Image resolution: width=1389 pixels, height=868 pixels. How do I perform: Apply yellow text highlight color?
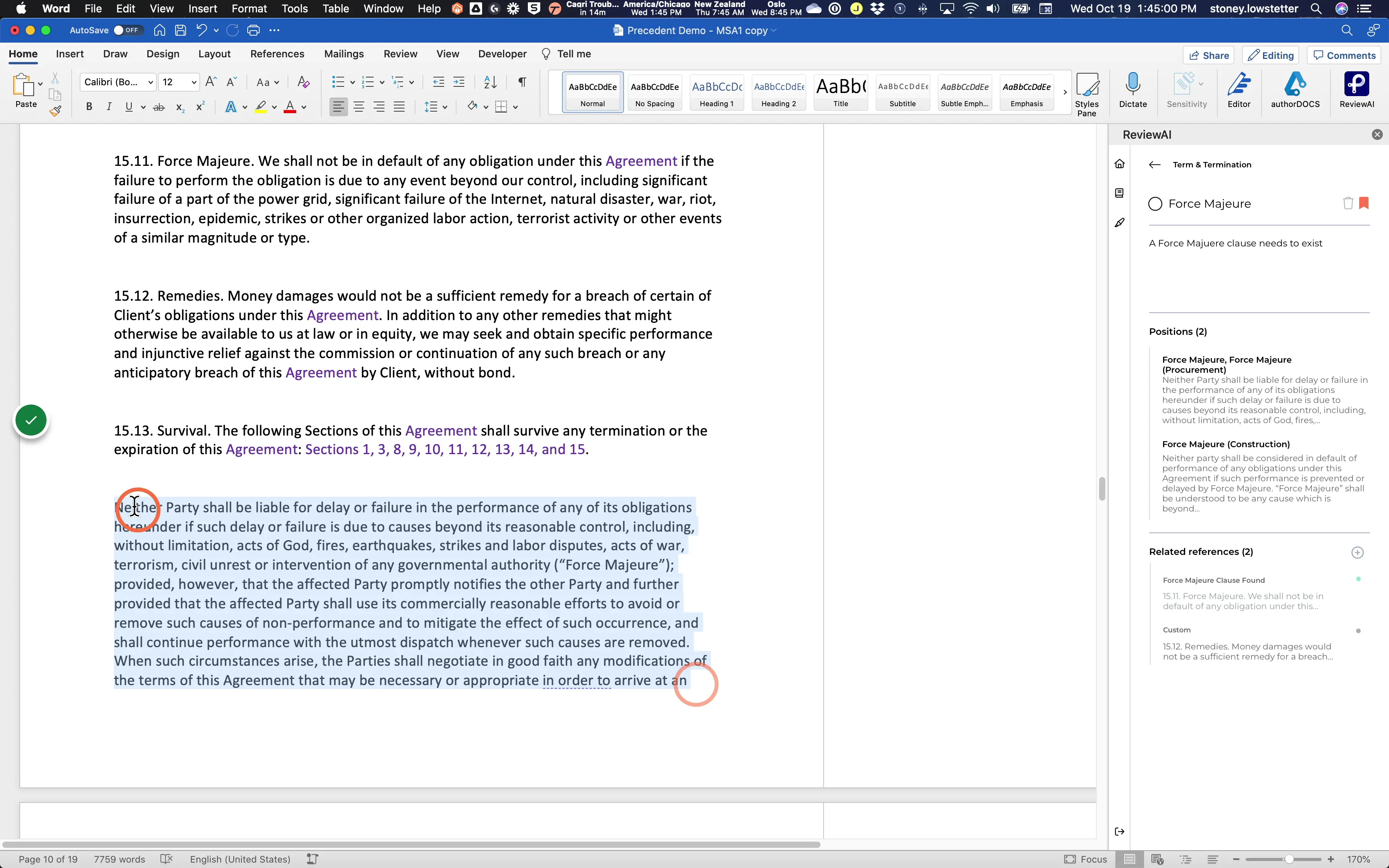(261, 107)
